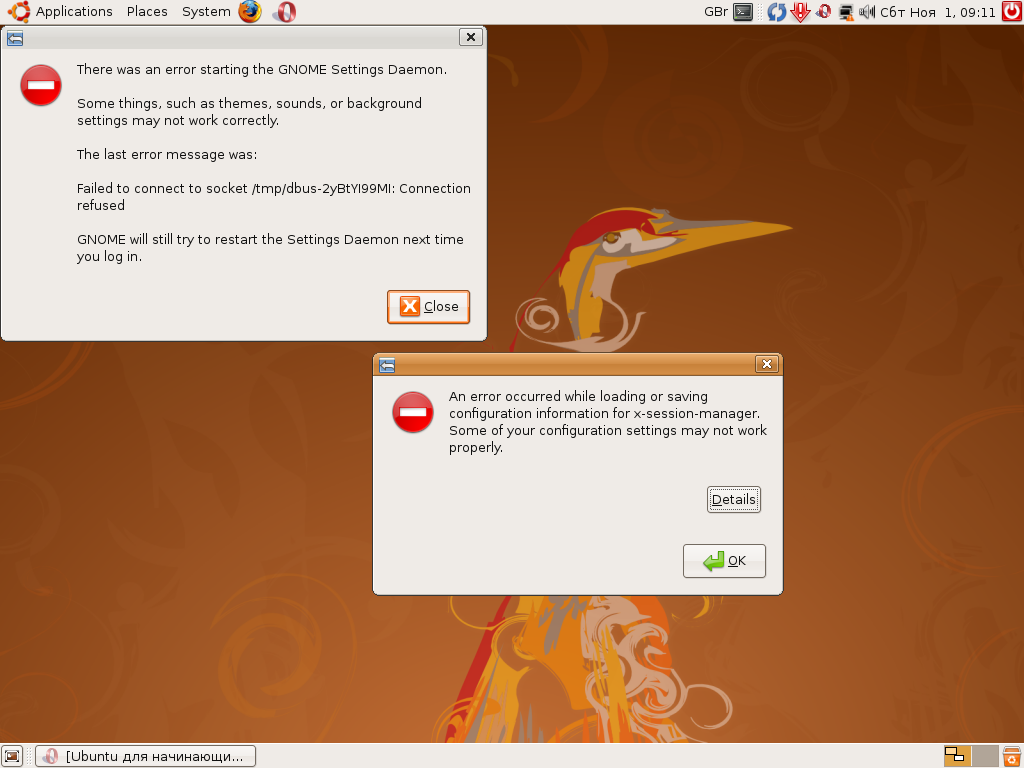Click the red power/quit button icon

pos(1011,12)
